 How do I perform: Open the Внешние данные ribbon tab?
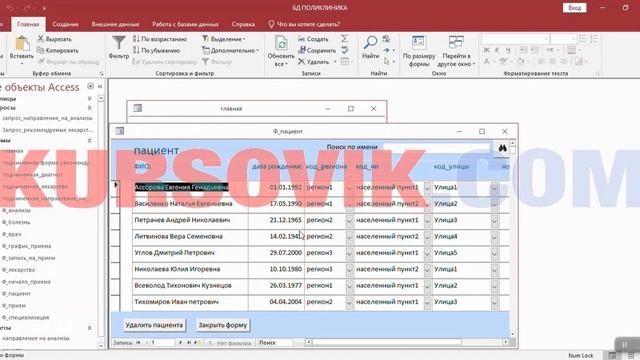pos(115,24)
